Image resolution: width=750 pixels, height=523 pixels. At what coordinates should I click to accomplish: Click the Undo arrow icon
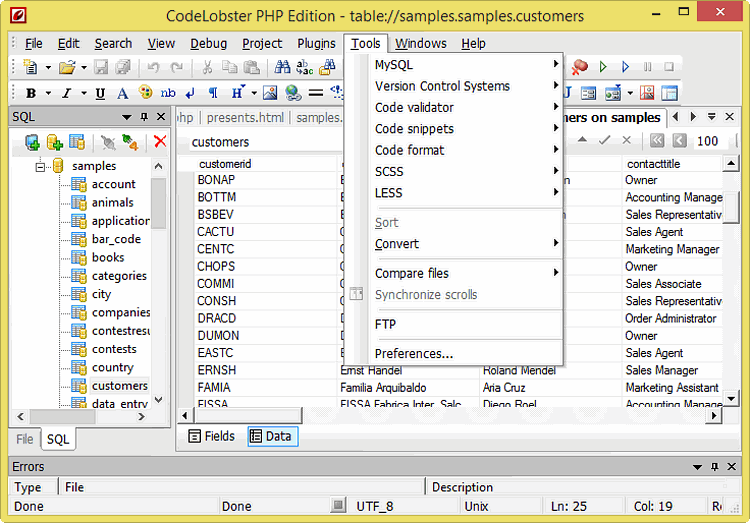coord(153,67)
